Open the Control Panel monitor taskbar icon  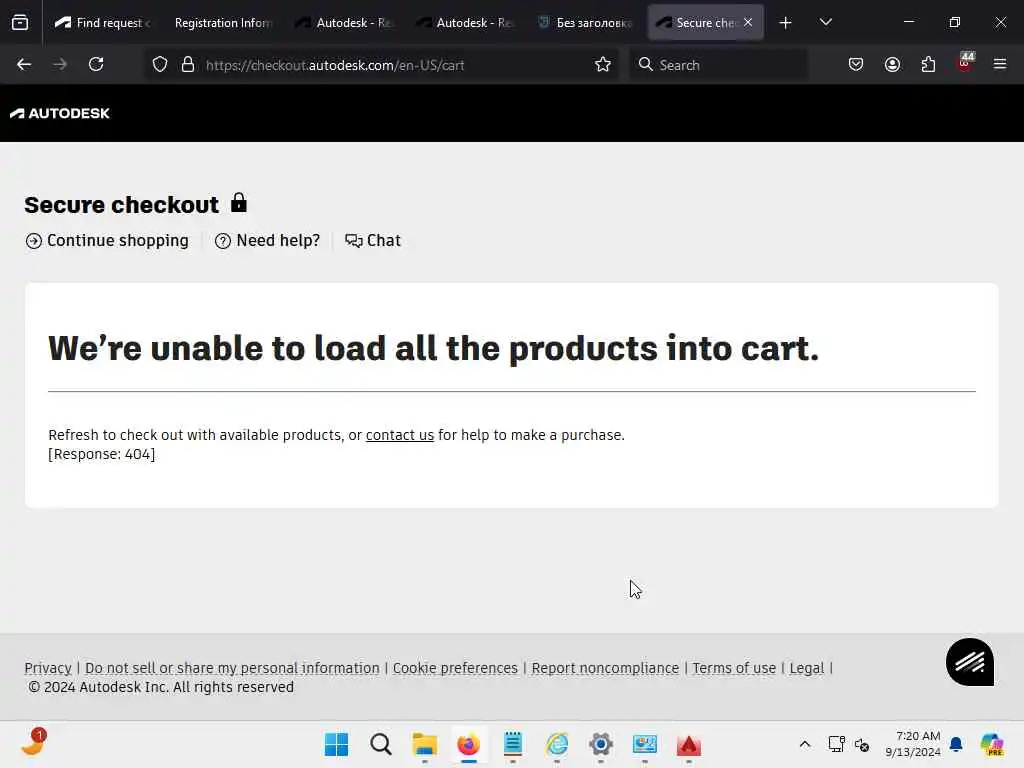[x=645, y=744]
